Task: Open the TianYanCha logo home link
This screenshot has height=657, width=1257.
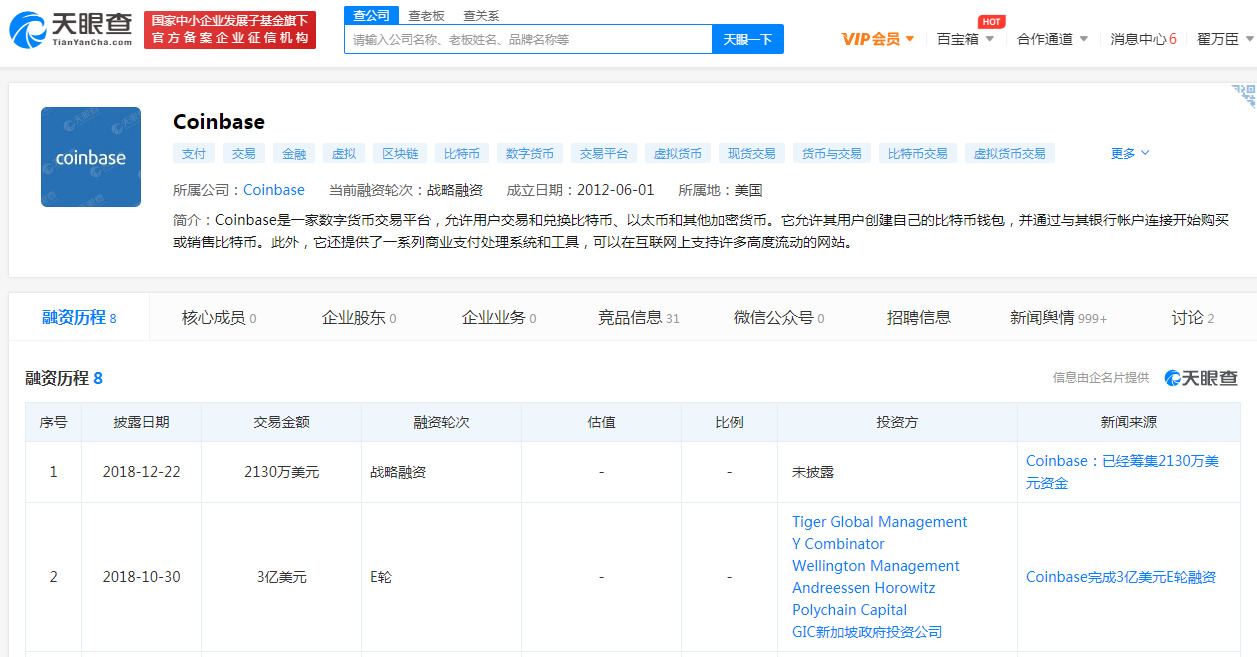Action: (70, 30)
